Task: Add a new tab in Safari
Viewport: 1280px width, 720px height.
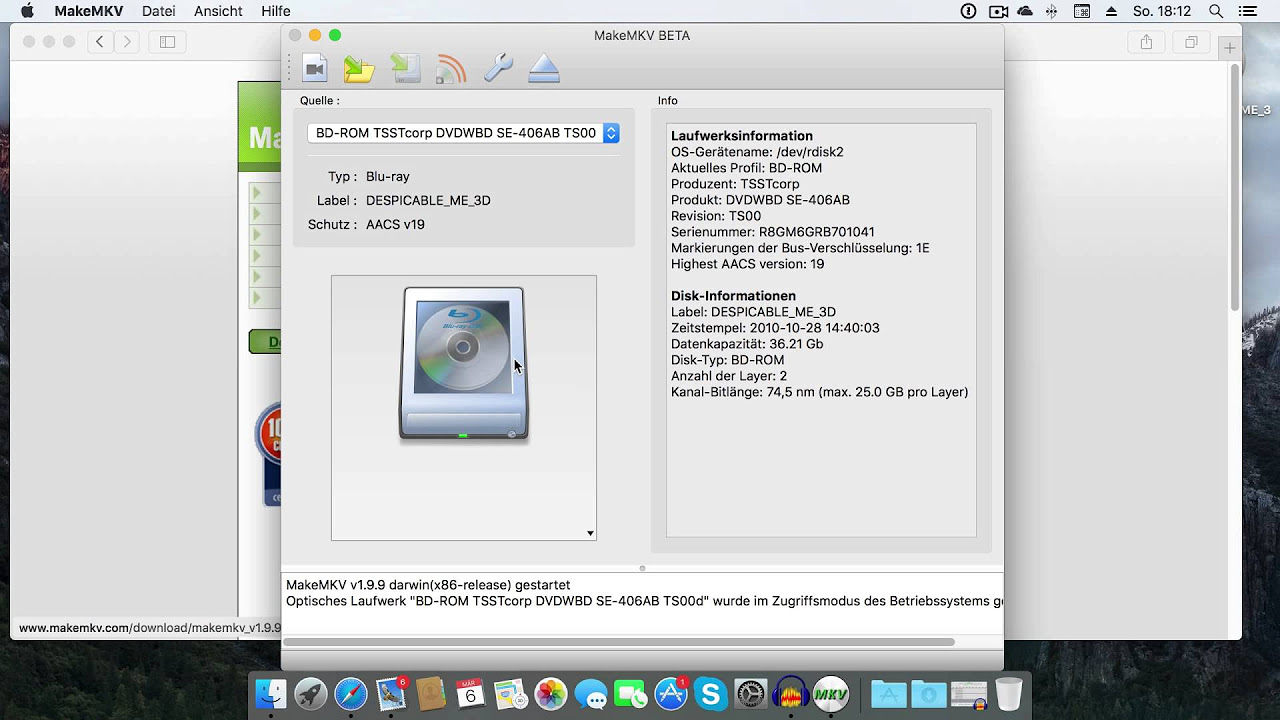Action: [x=1230, y=48]
